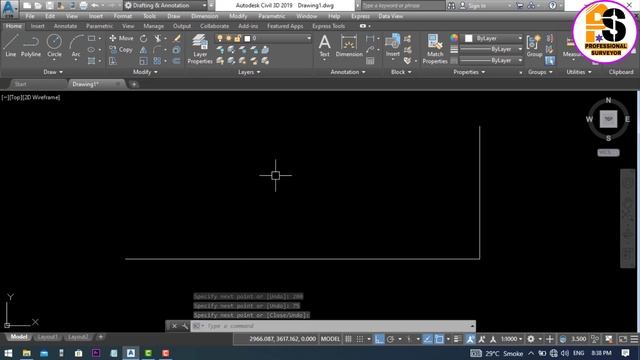Expand the Draw panel
The height and width of the screenshot is (360, 640).
click(x=53, y=72)
